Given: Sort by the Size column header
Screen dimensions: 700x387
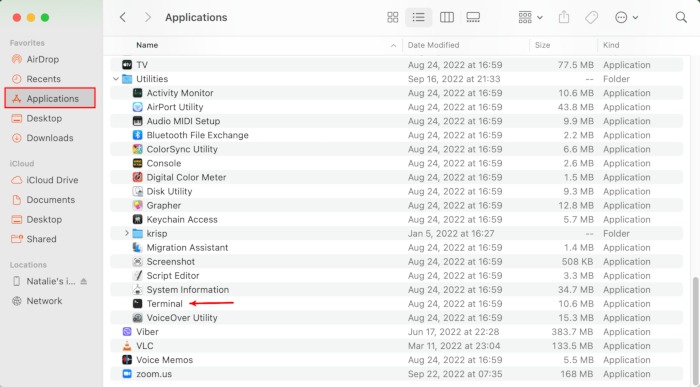Looking at the screenshot, I should (x=542, y=45).
